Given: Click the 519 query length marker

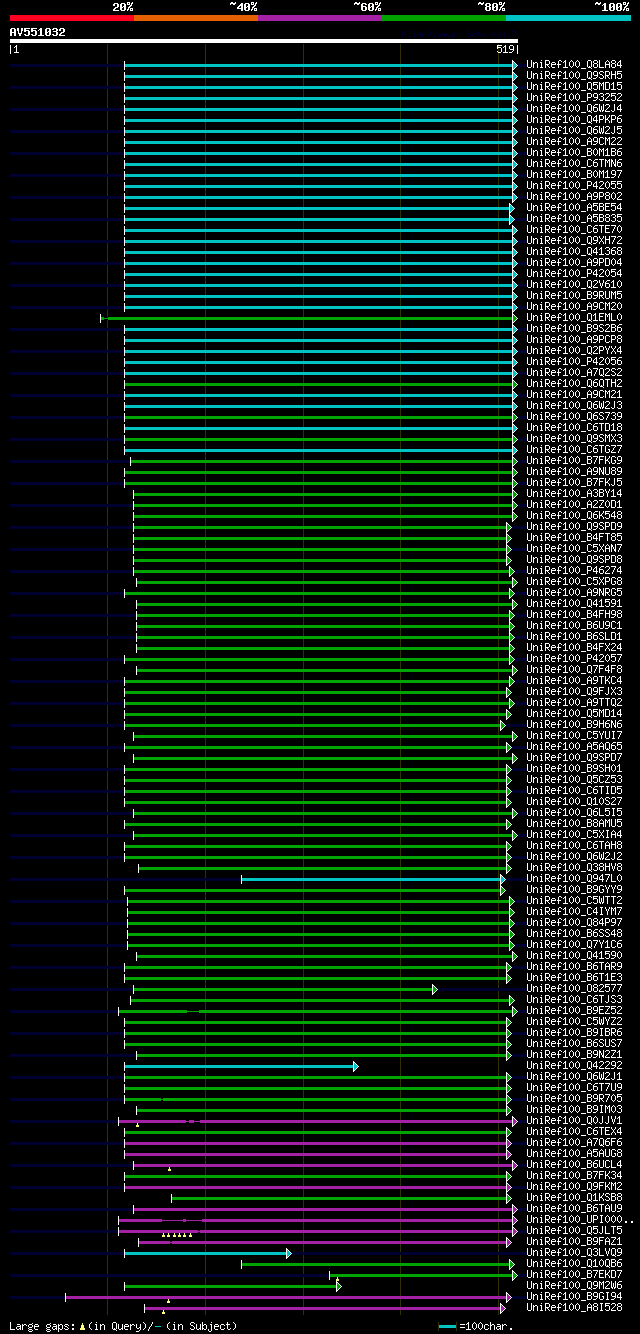Looking at the screenshot, I should 505,49.
